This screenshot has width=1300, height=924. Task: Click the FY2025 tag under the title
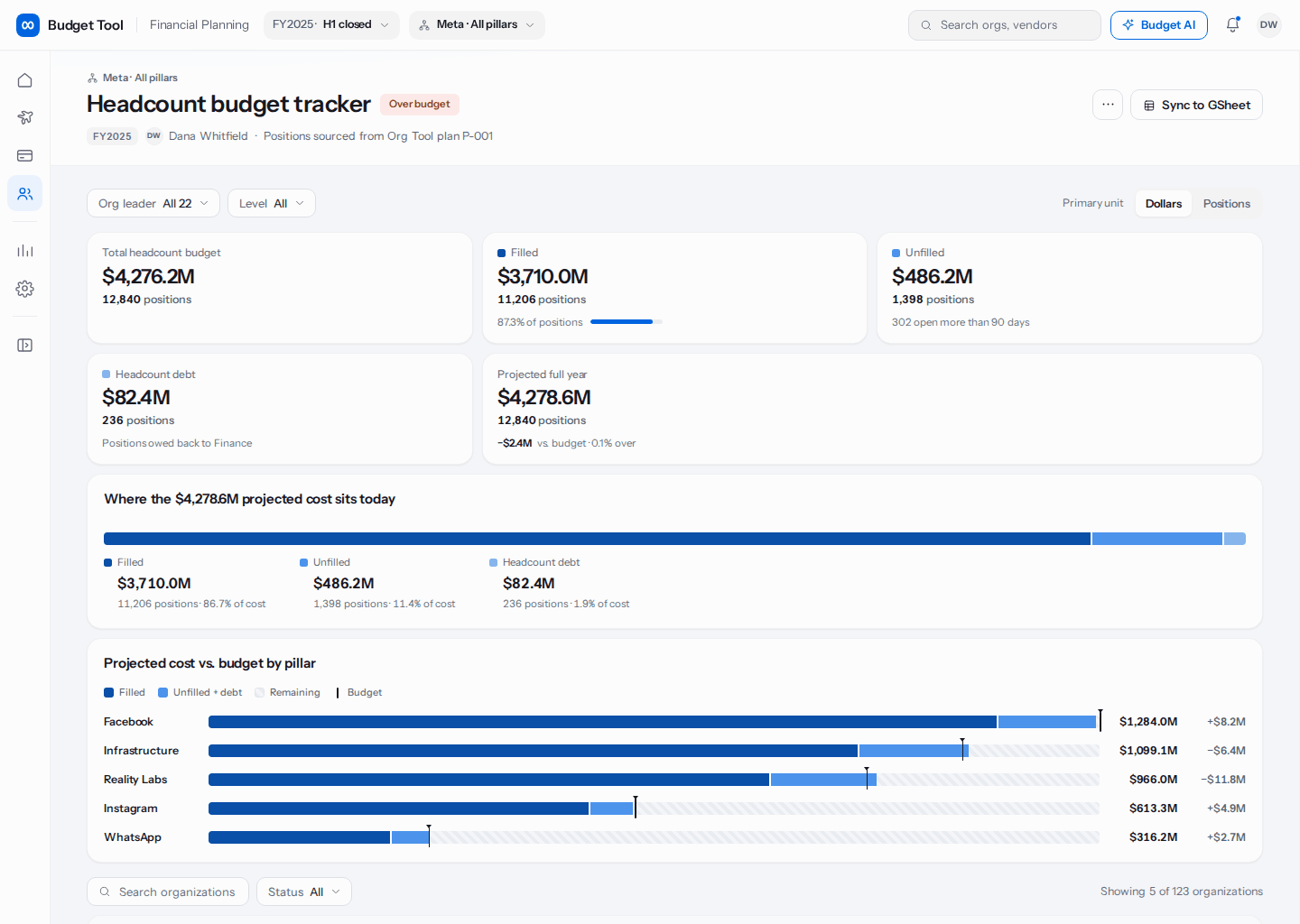[x=112, y=136]
